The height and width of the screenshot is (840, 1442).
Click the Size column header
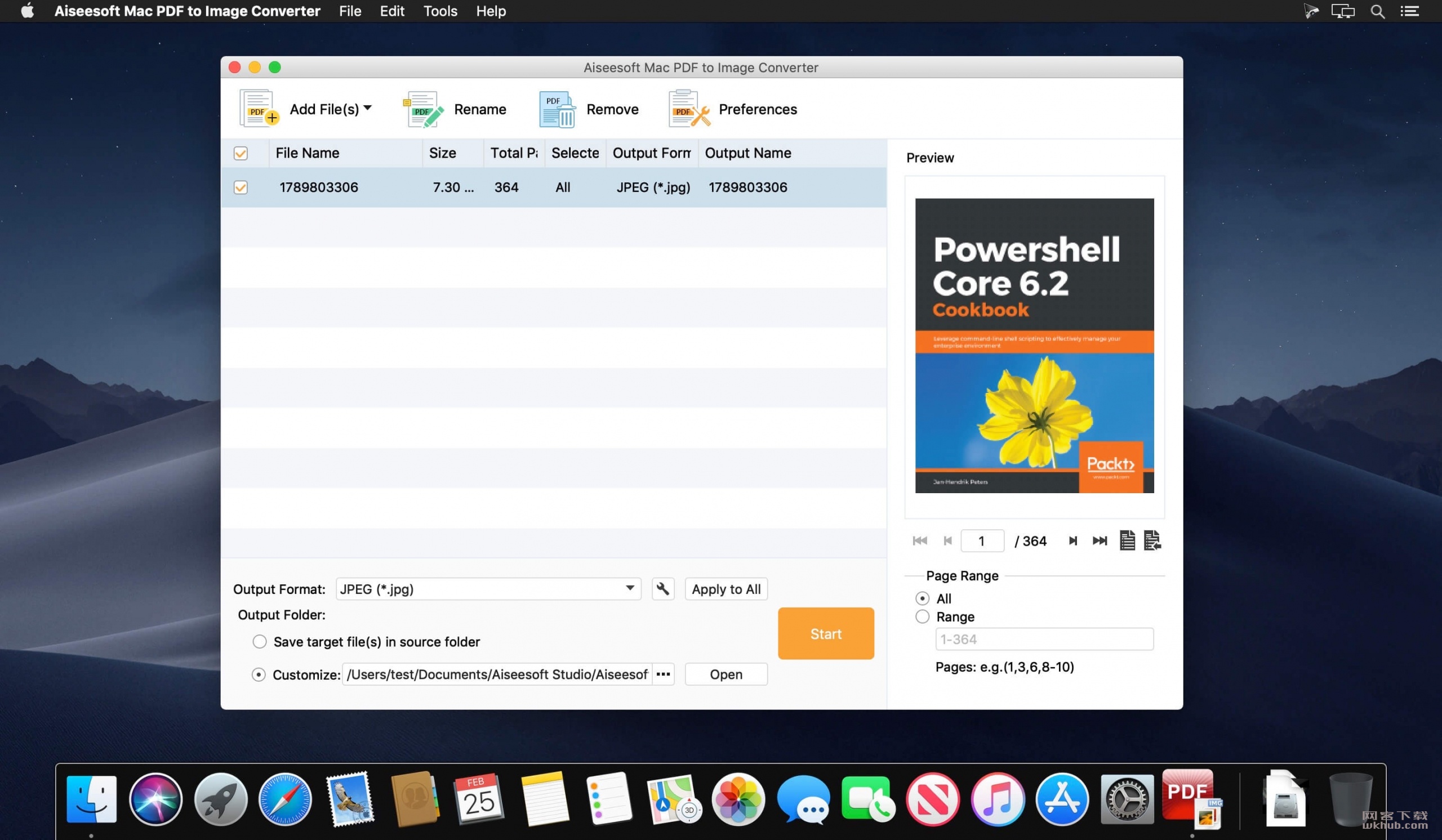coord(453,153)
